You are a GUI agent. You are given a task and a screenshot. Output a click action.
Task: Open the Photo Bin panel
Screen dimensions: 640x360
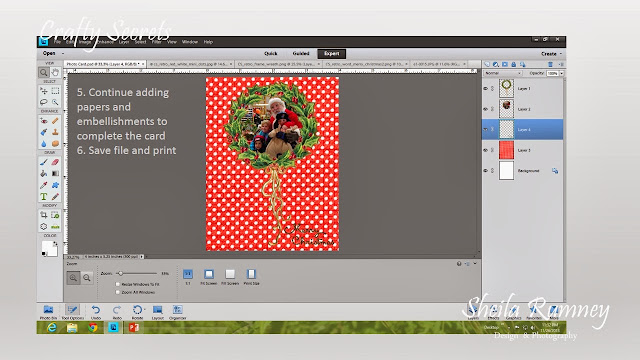click(48, 312)
